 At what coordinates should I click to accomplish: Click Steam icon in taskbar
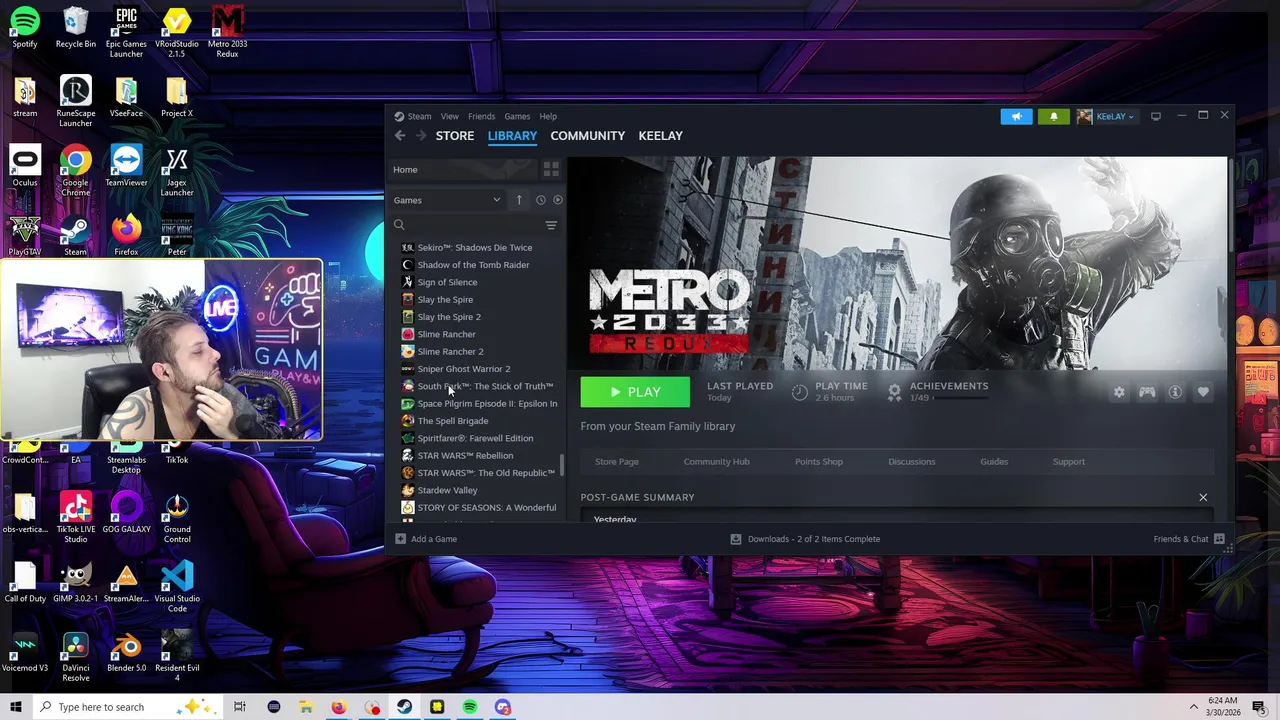[x=404, y=707]
